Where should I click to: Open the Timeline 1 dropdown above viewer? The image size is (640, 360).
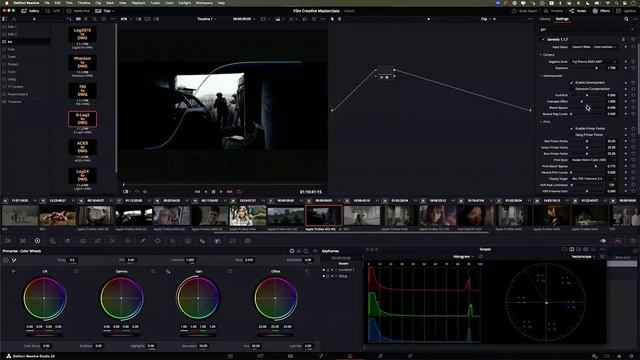click(206, 19)
